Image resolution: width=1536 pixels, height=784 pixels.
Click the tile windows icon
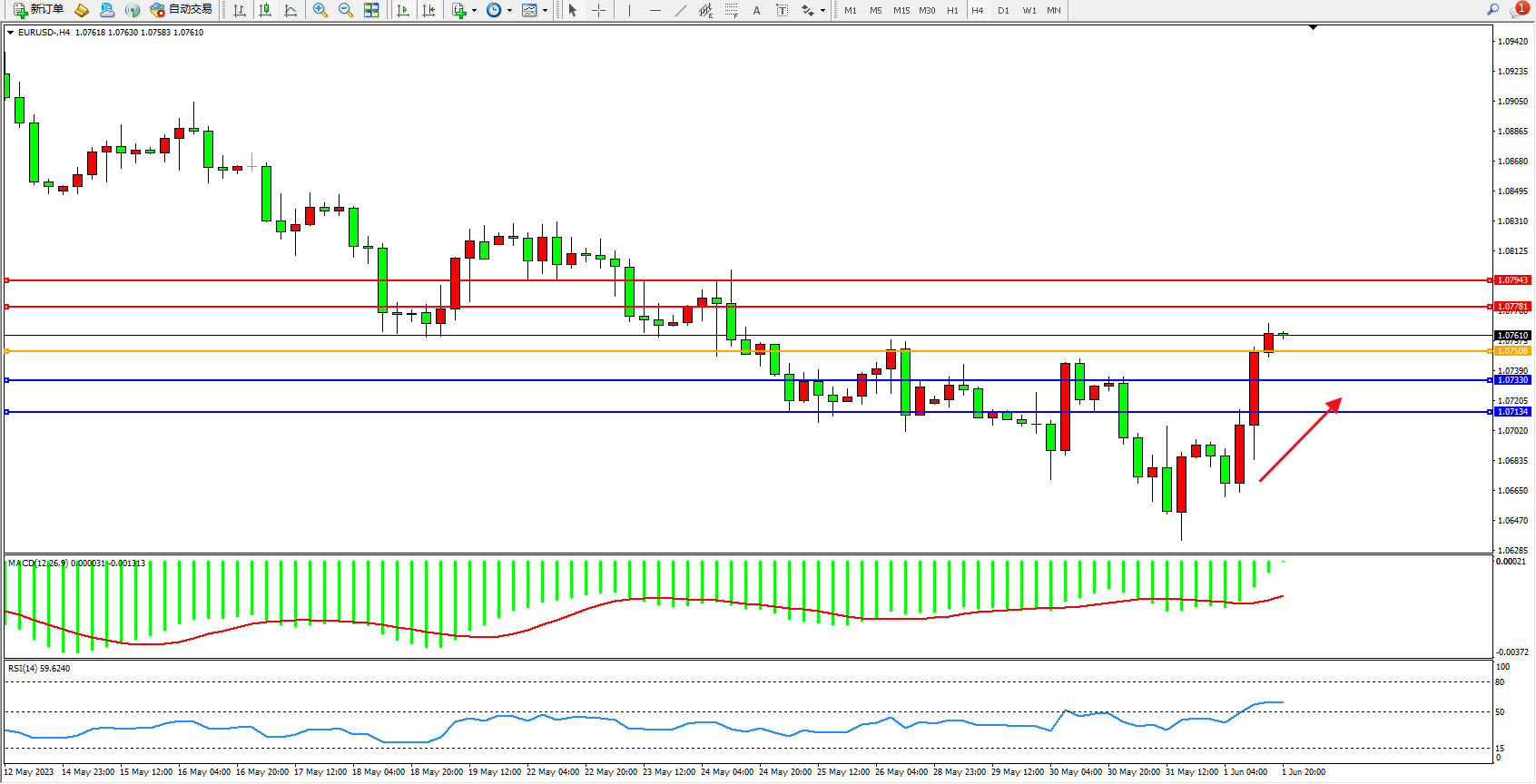coord(371,10)
